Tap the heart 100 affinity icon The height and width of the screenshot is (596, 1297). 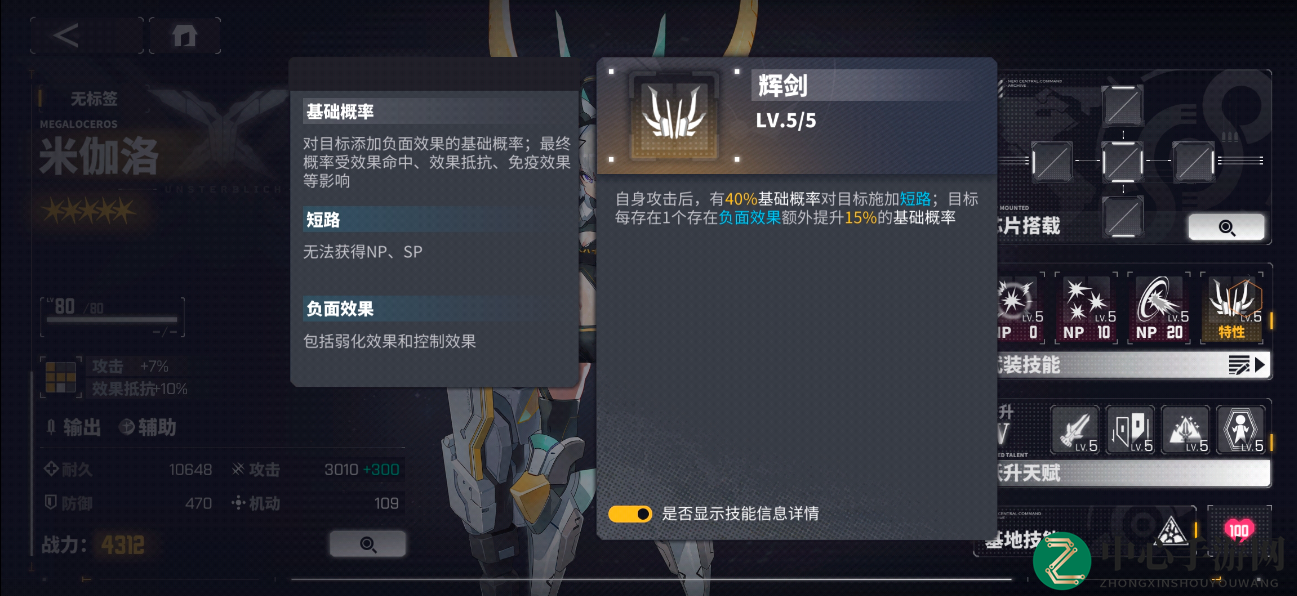coord(1239,530)
